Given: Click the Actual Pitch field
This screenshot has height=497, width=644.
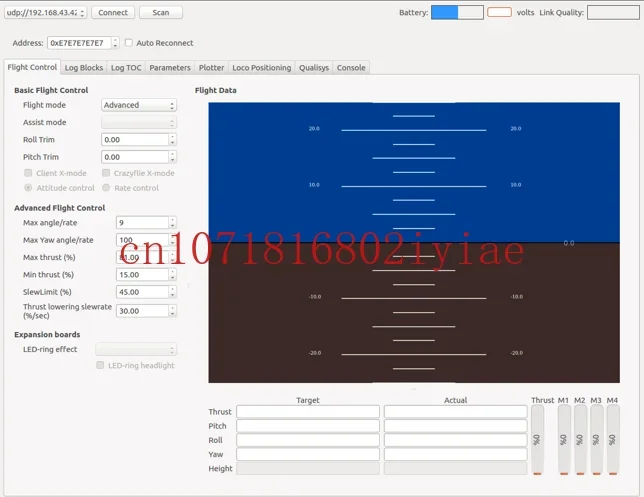Looking at the screenshot, I should (x=455, y=426).
